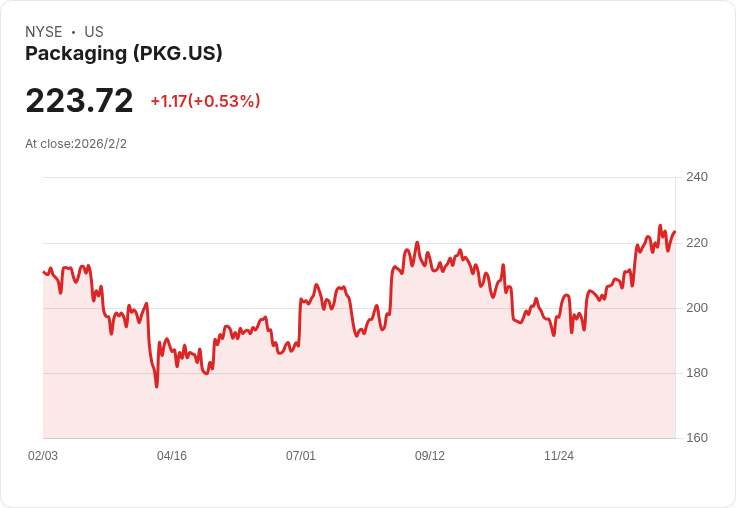Click the rightmost end of the price line

tap(674, 232)
